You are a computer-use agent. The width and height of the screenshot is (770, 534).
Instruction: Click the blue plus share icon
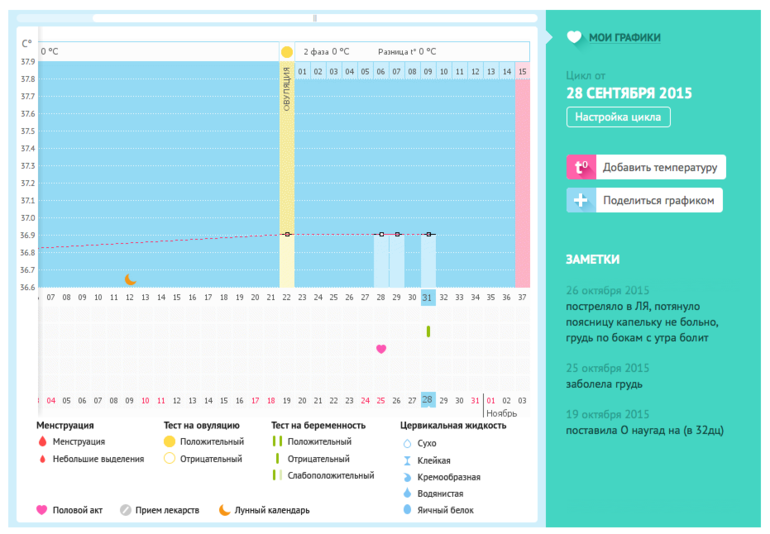581,201
